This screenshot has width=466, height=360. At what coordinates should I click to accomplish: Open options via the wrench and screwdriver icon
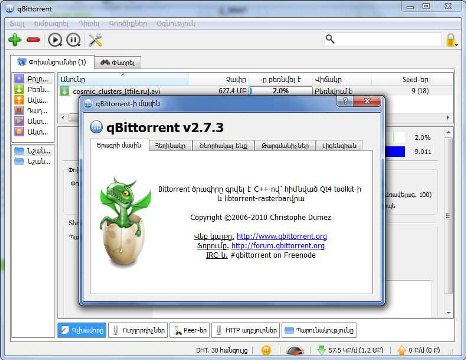click(95, 40)
